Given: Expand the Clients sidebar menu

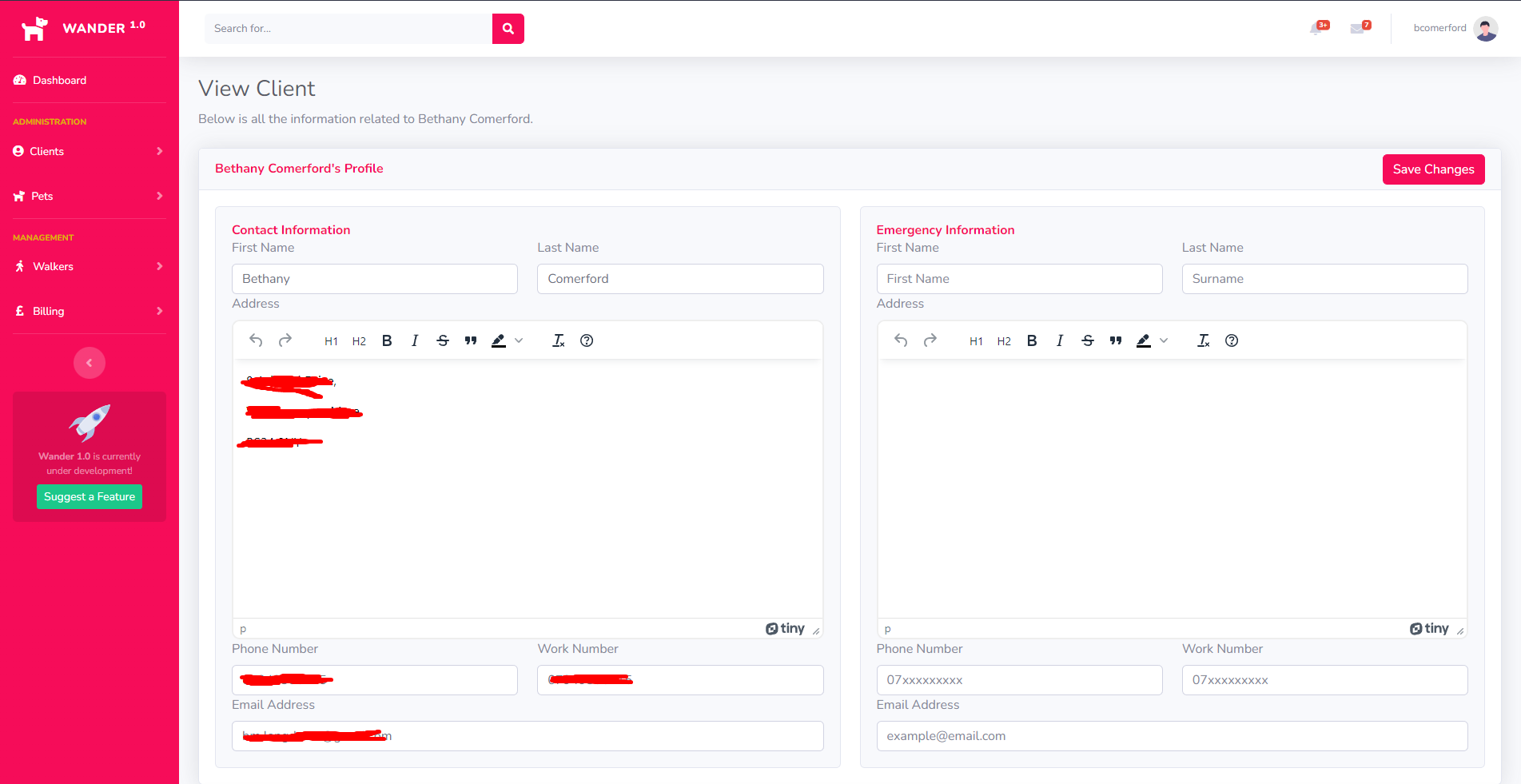Looking at the screenshot, I should 88,151.
